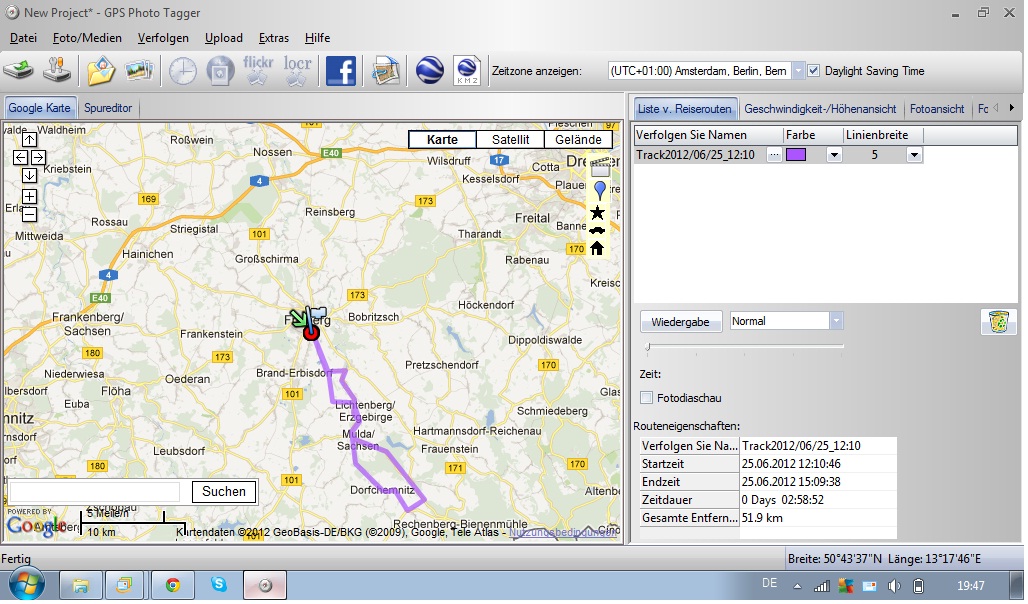The width and height of the screenshot is (1028, 604).
Task: Switch to the Spureditor tab
Action: coord(108,108)
